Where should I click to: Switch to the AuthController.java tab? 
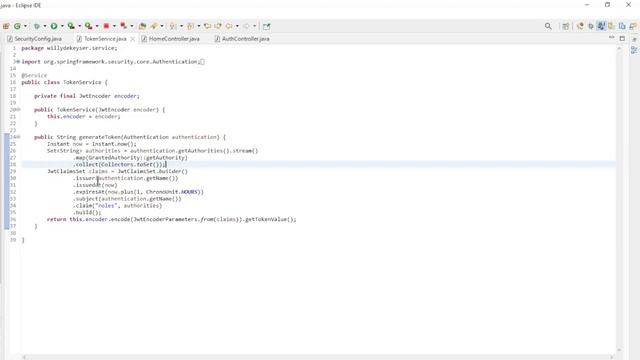(242, 39)
